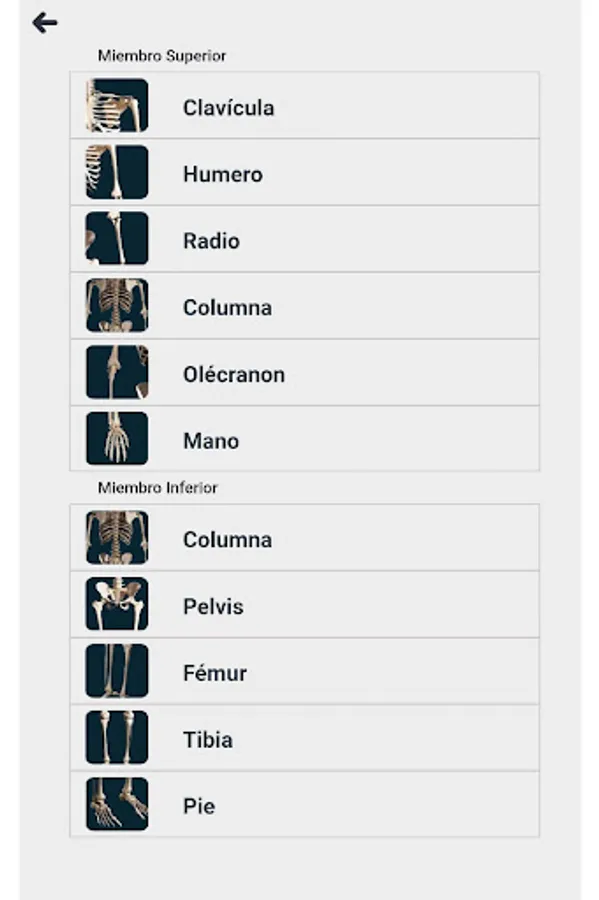Go back using the arrow icon

pos(45,24)
